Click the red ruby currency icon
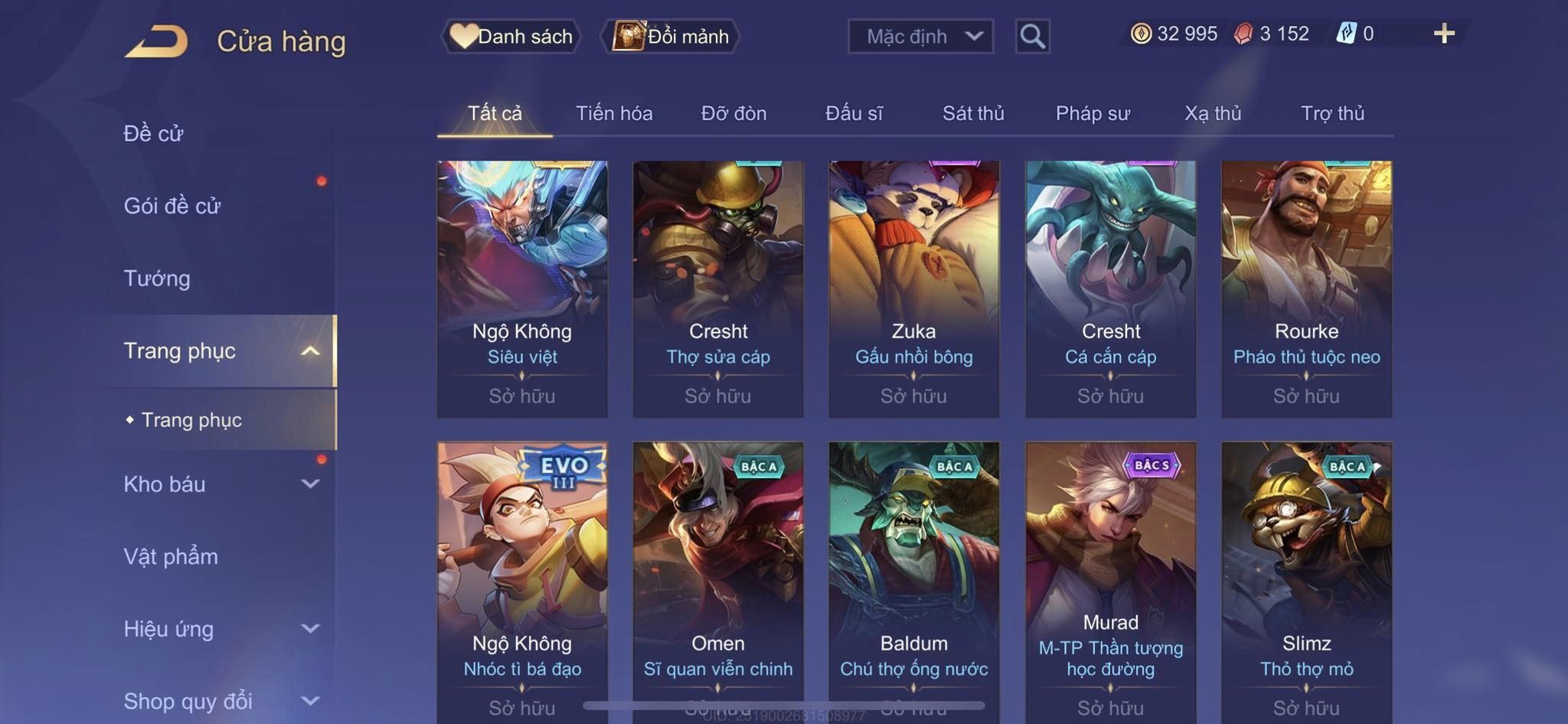Image resolution: width=1568 pixels, height=724 pixels. click(1243, 34)
